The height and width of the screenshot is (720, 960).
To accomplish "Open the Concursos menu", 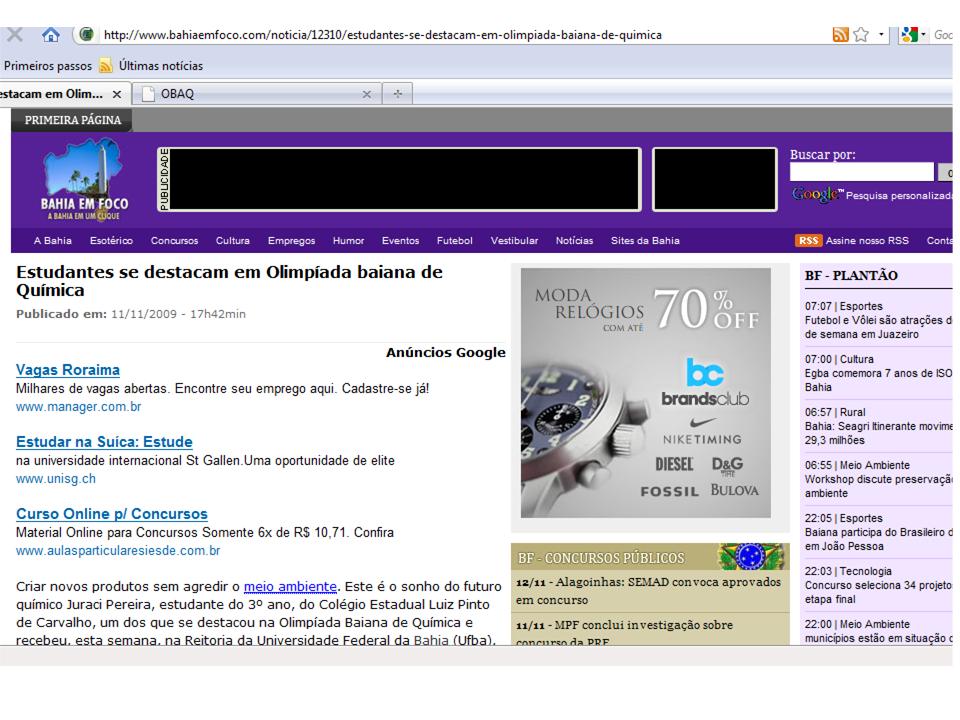I will (174, 241).
